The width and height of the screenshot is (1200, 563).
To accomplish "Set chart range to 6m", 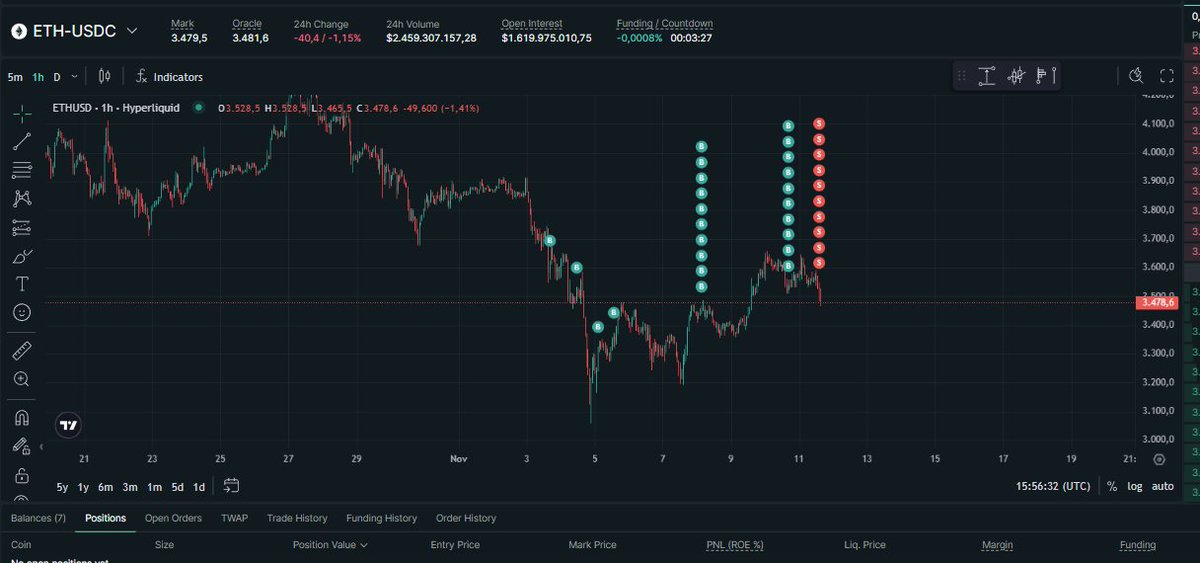I will click(106, 487).
